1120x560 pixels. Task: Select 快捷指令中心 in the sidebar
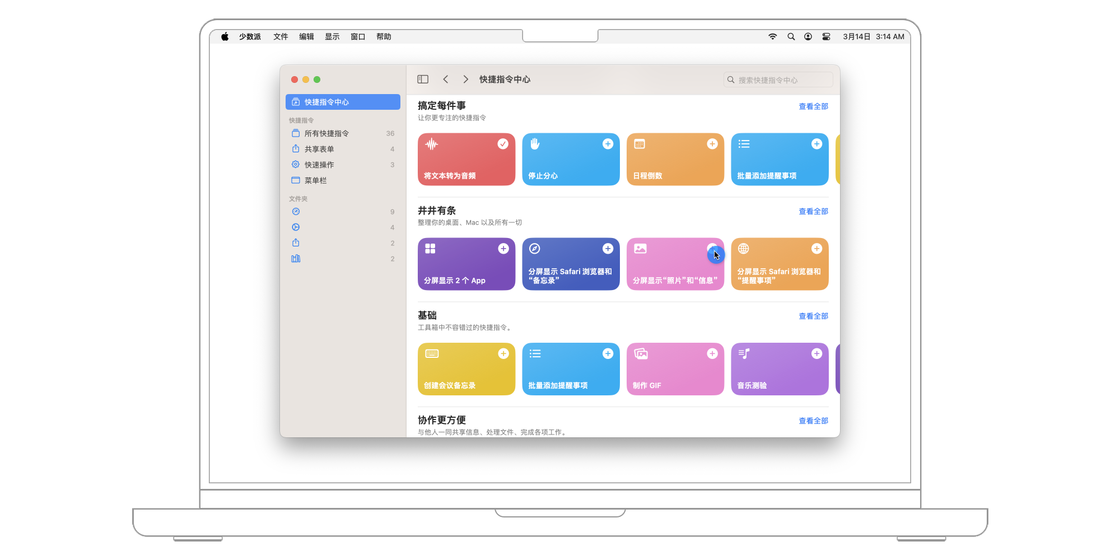pyautogui.click(x=343, y=102)
